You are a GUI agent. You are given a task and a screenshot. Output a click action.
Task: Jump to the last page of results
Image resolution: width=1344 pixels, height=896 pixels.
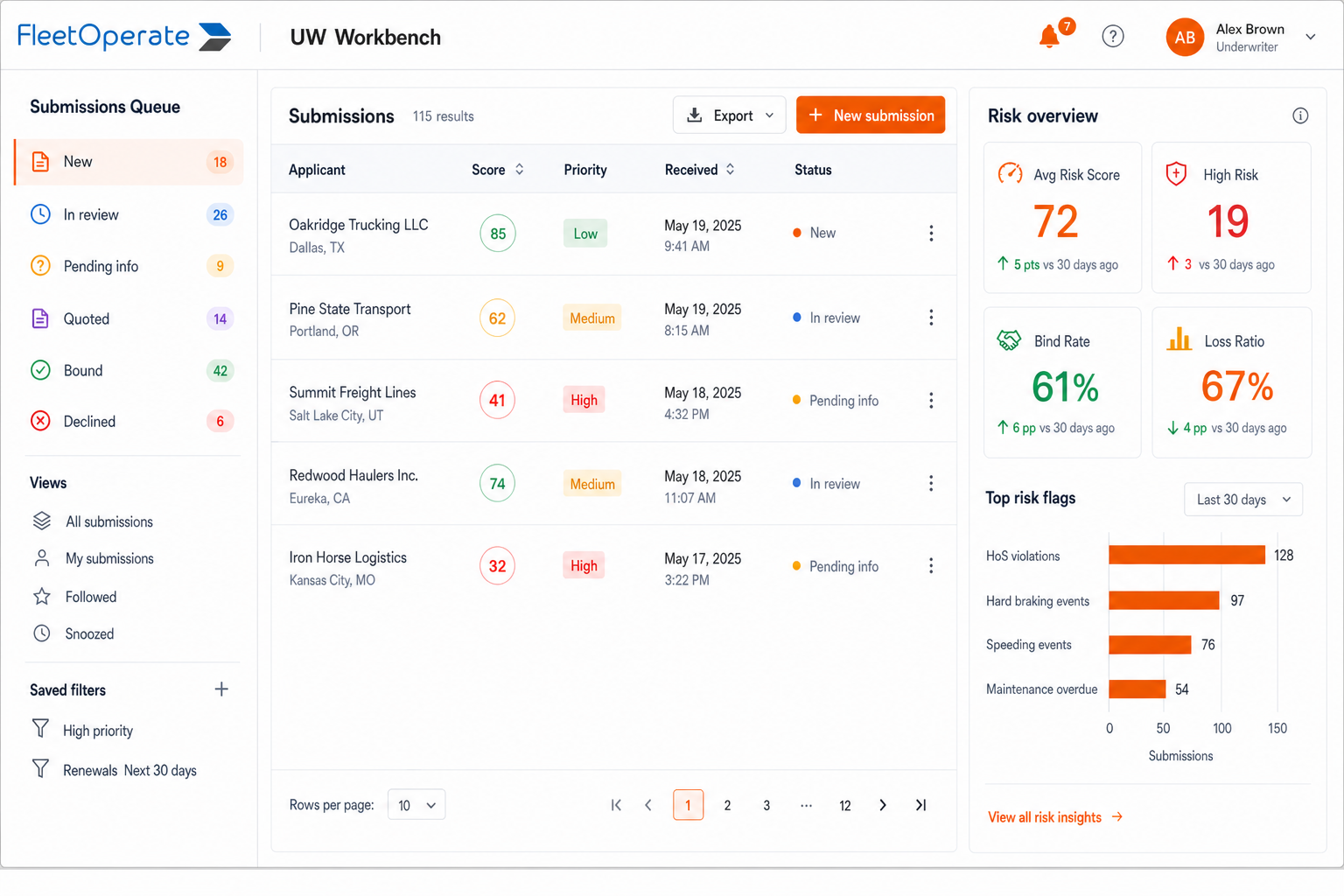coord(920,805)
